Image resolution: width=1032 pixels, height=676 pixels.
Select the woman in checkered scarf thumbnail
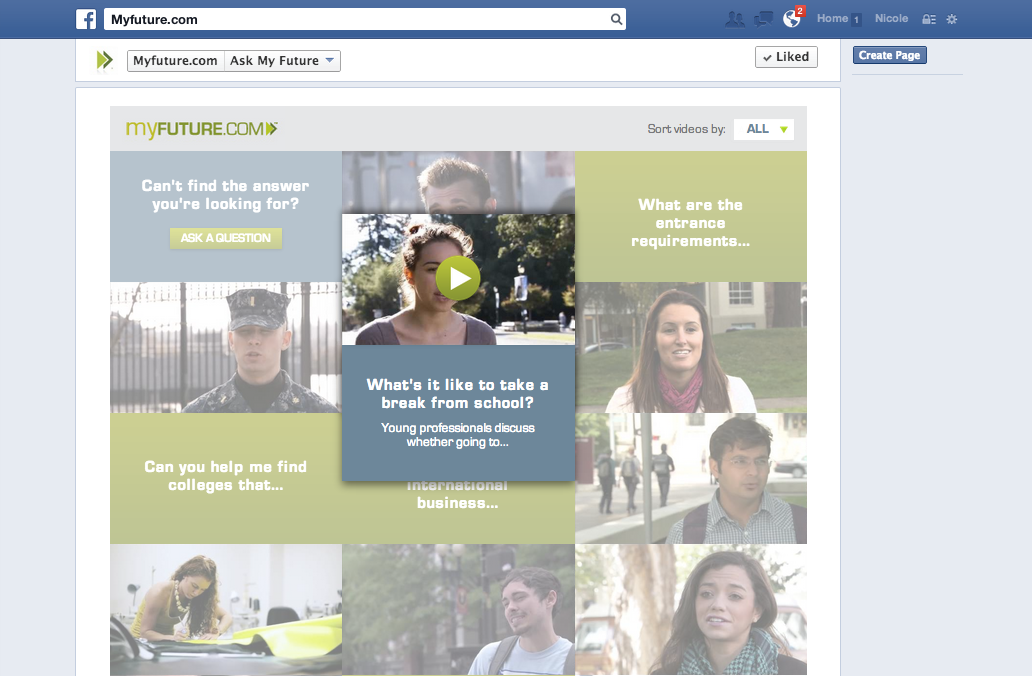690,610
